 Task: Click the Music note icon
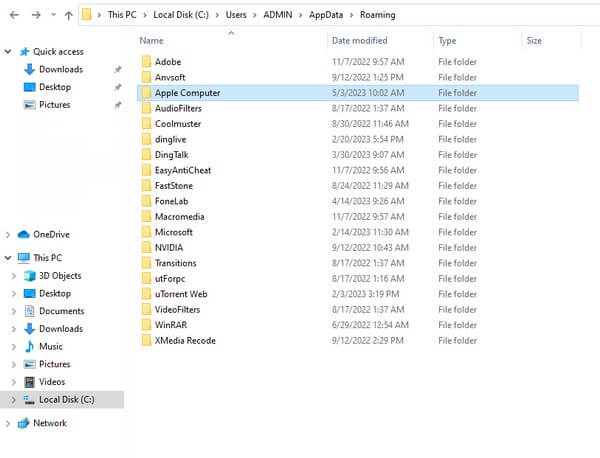pos(29,346)
